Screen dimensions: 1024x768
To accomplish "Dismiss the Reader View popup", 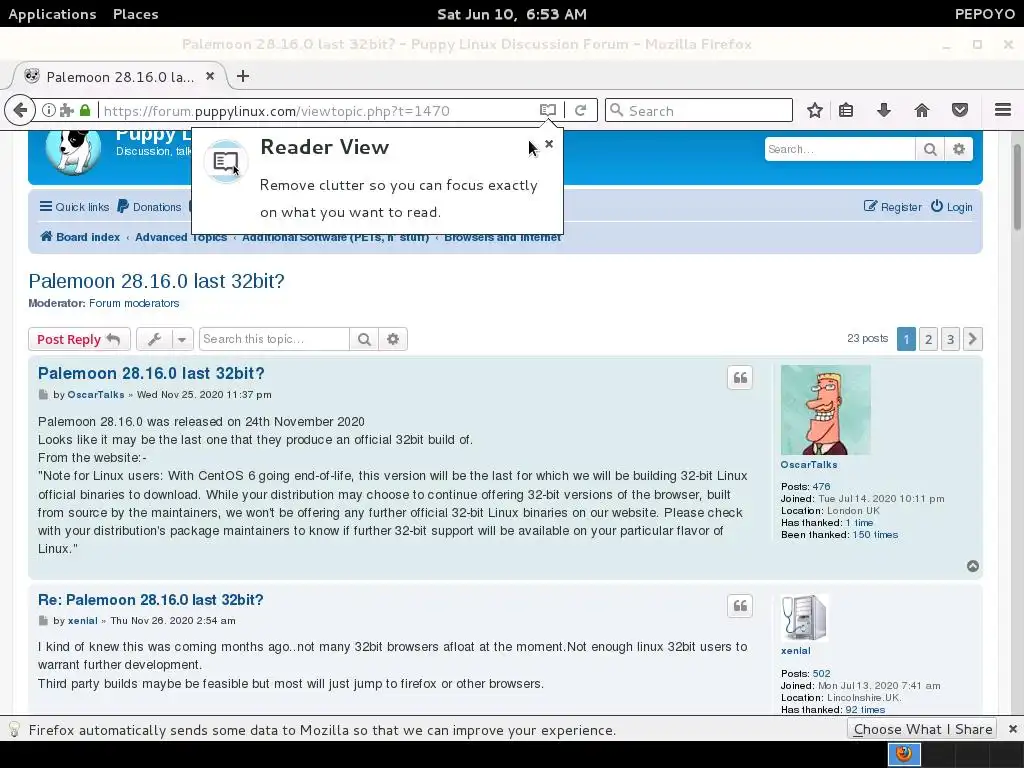I will pos(549,144).
